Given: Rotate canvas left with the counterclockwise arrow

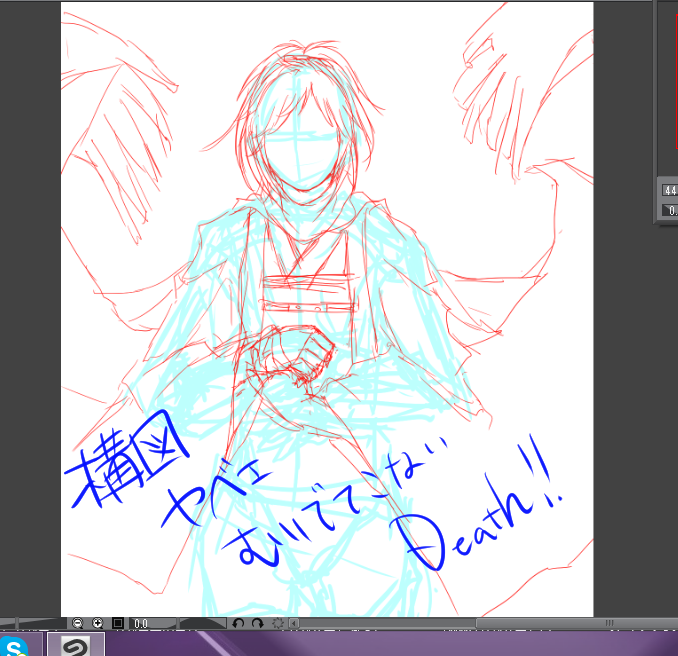Looking at the screenshot, I should click(x=238, y=623).
